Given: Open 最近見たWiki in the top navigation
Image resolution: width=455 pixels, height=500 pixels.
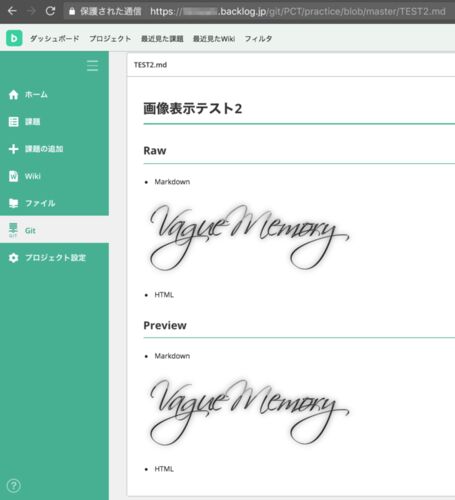Looking at the screenshot, I should tap(214, 39).
